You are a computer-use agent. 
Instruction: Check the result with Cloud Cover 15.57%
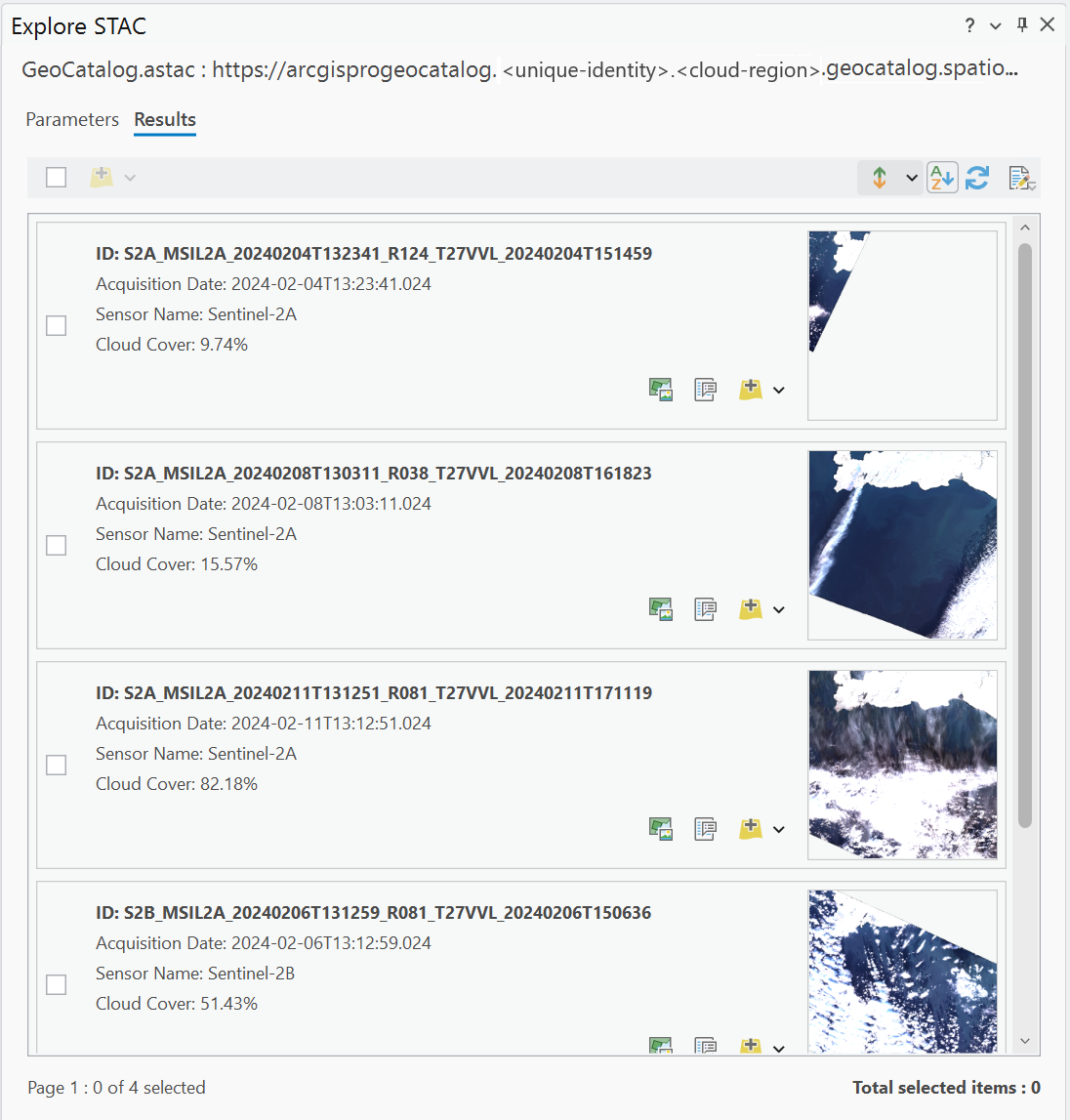[x=56, y=546]
